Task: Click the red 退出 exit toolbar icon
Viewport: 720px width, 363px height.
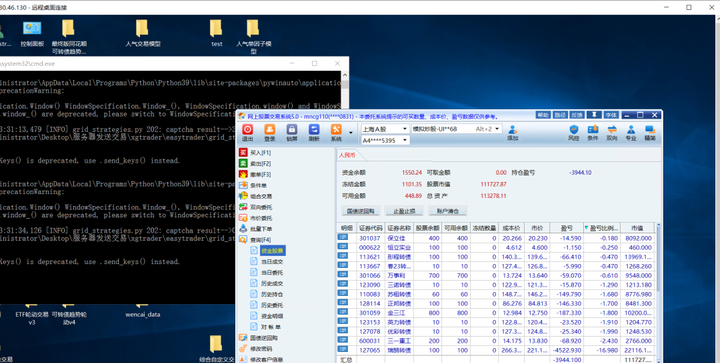Action: coord(248,133)
